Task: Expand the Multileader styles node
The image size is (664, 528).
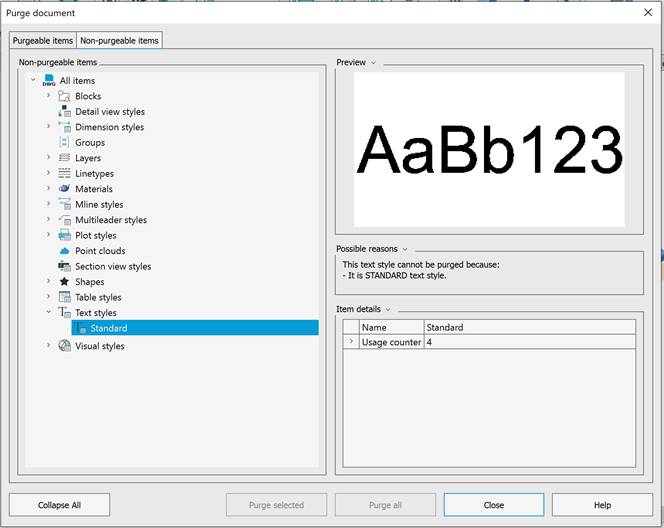Action: pos(48,219)
